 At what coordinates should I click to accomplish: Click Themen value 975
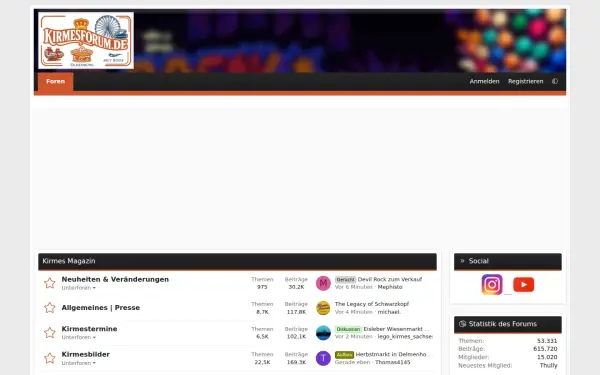click(x=262, y=287)
